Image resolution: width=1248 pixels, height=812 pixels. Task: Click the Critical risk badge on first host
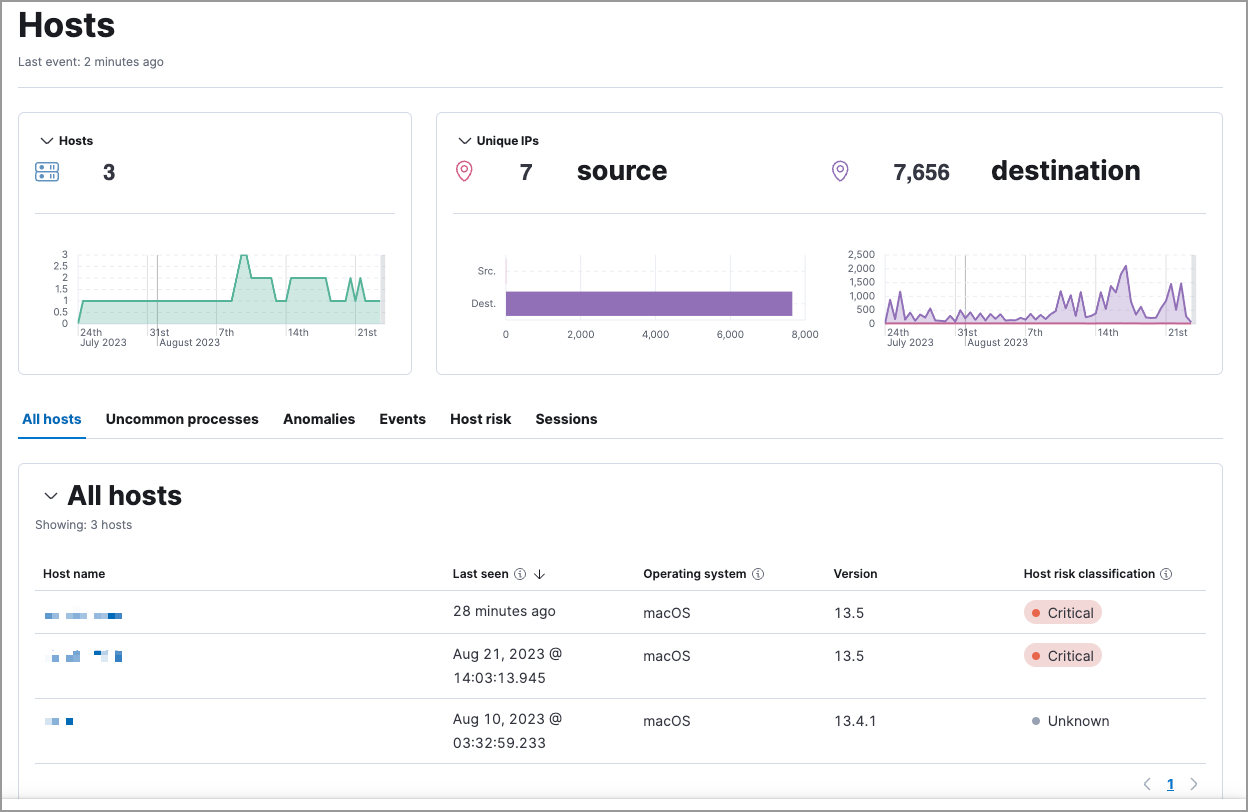pos(1062,611)
